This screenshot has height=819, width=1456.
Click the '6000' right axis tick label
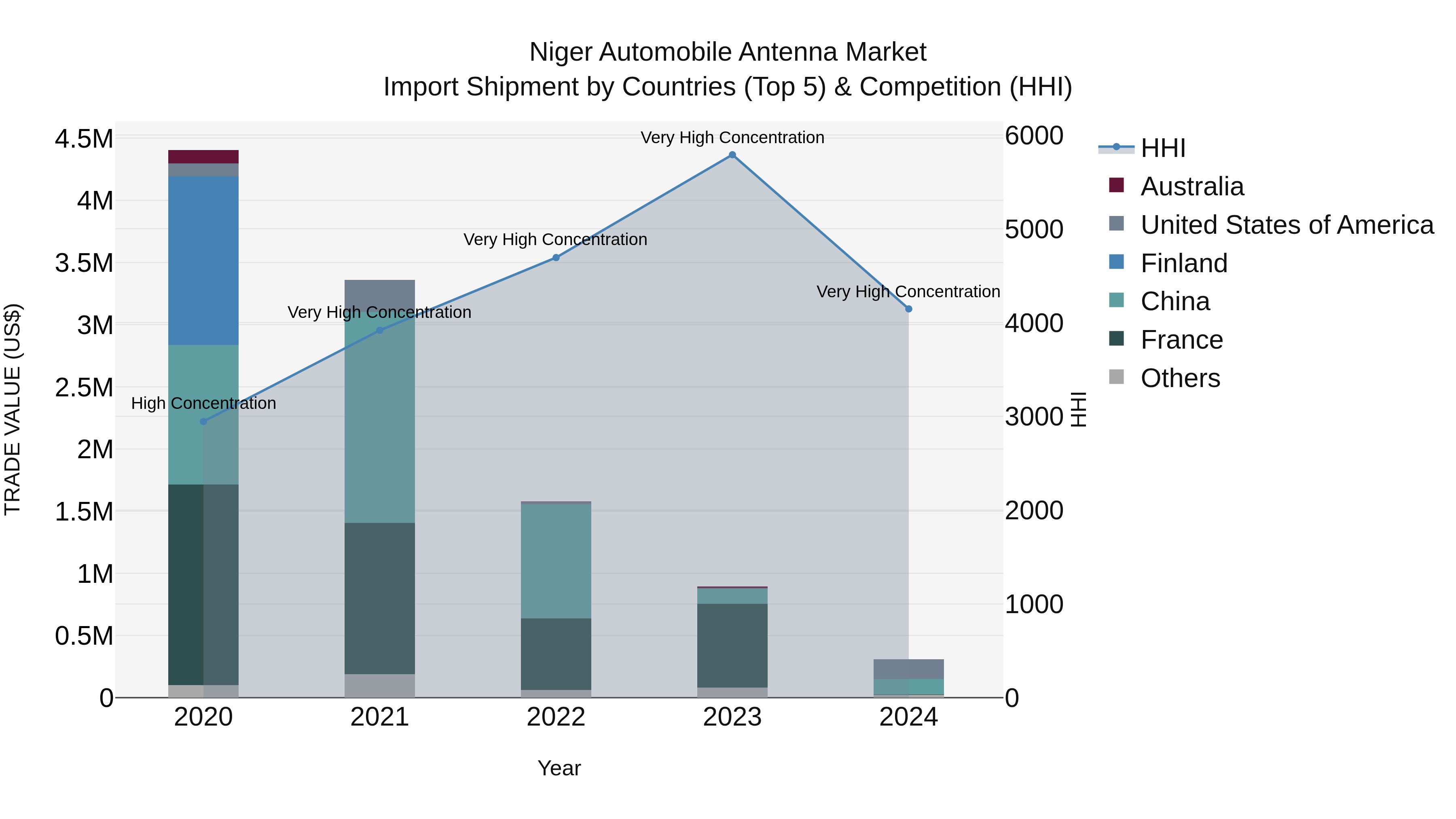(1034, 135)
